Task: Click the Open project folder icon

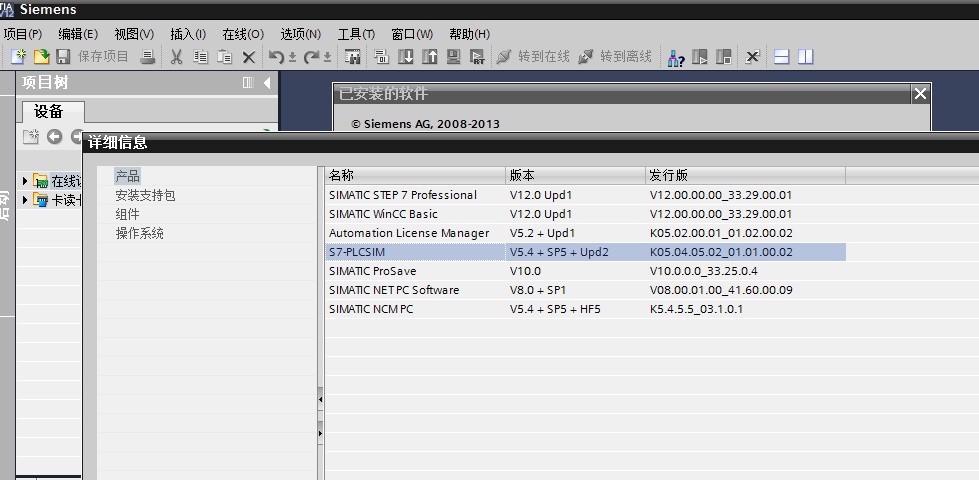Action: [x=41, y=57]
